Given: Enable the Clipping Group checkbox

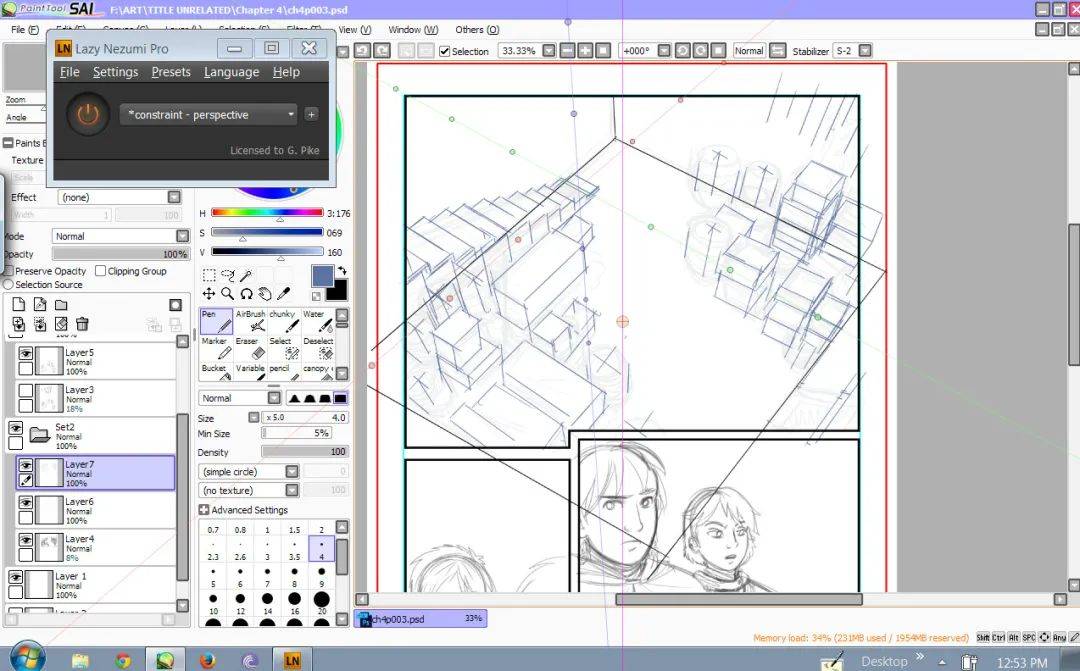Looking at the screenshot, I should point(101,271).
